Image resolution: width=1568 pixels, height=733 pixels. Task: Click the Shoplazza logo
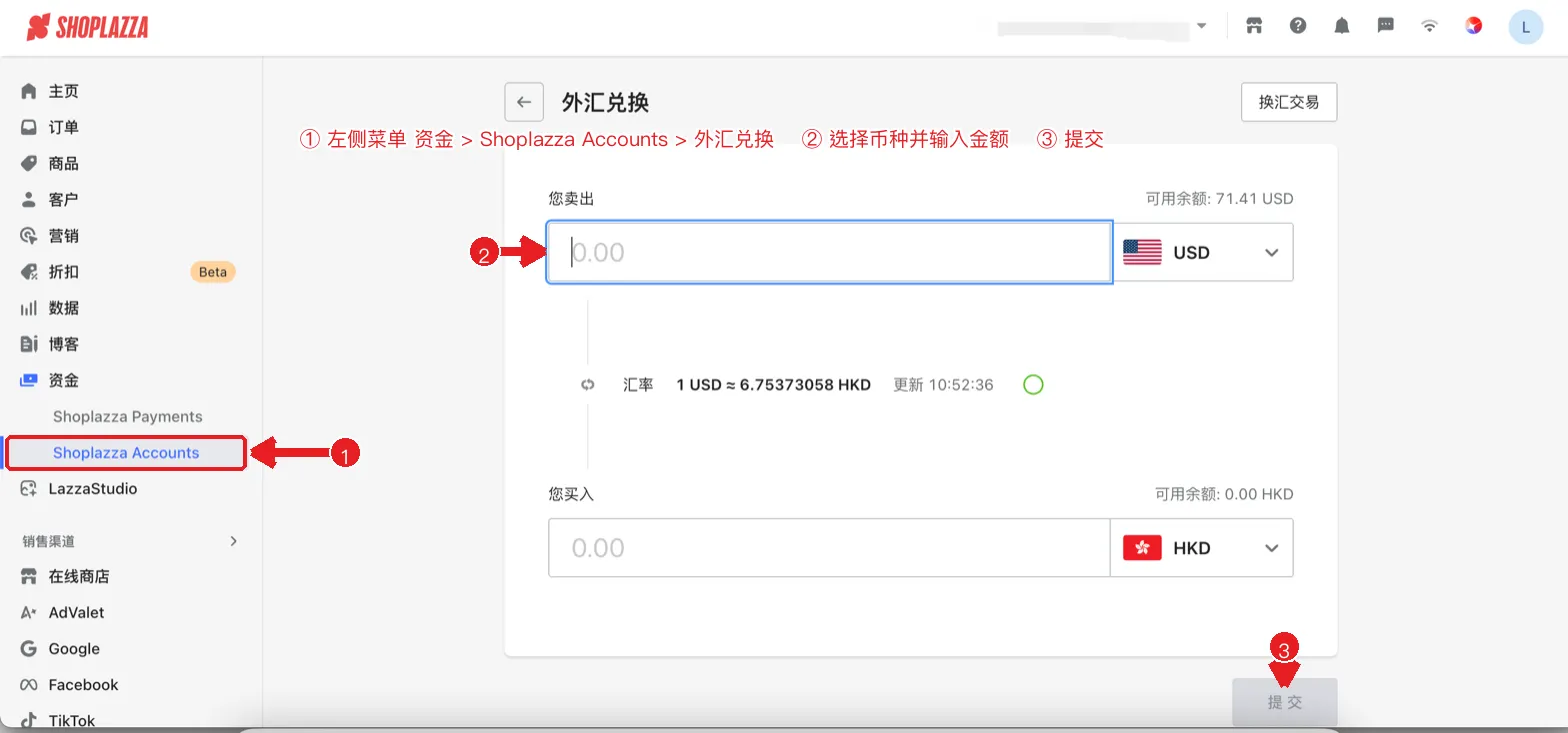click(x=87, y=27)
